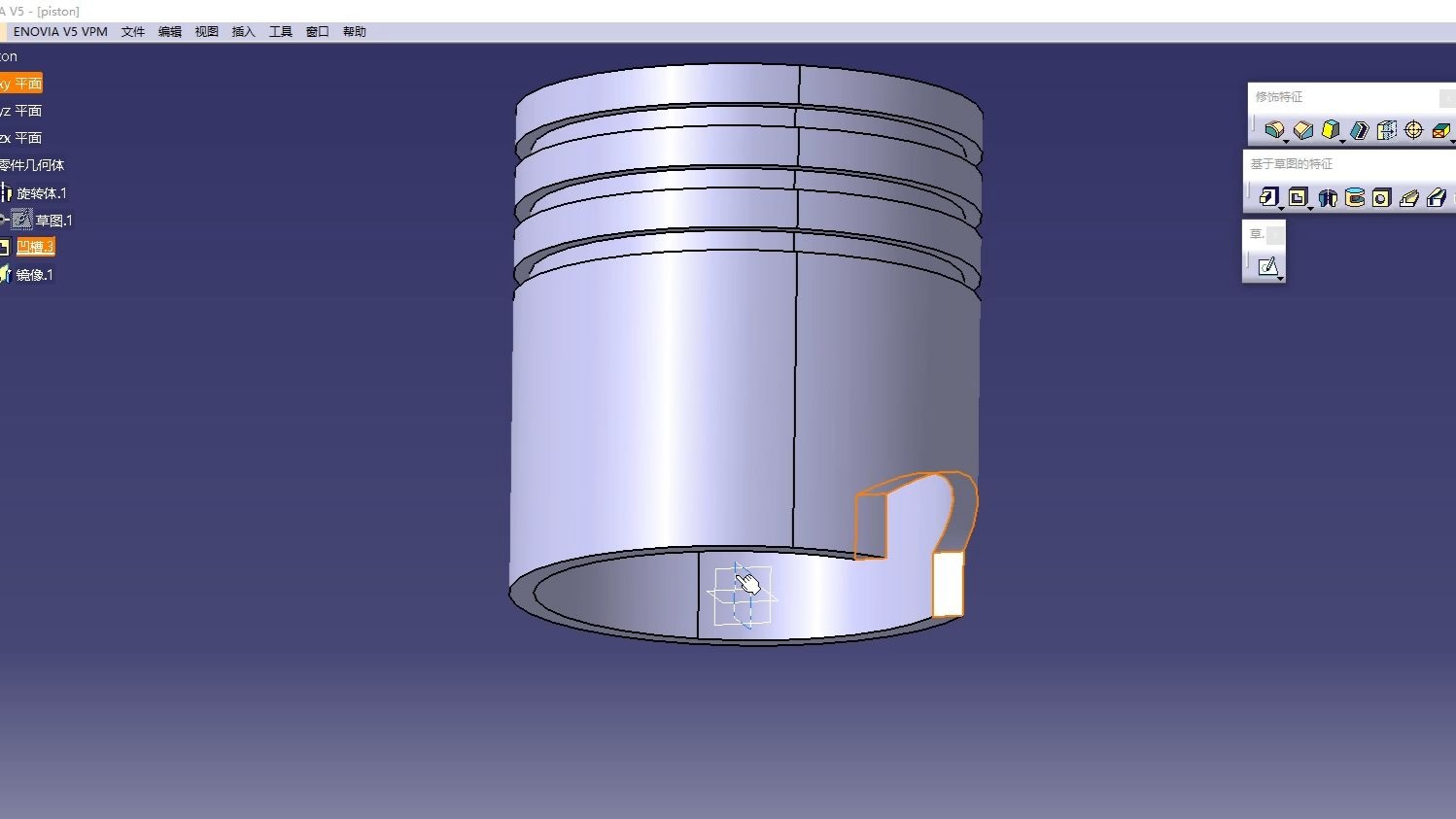Open fillet tool variants dropdown arrow
The width and height of the screenshot is (1456, 819).
[x=1286, y=142]
